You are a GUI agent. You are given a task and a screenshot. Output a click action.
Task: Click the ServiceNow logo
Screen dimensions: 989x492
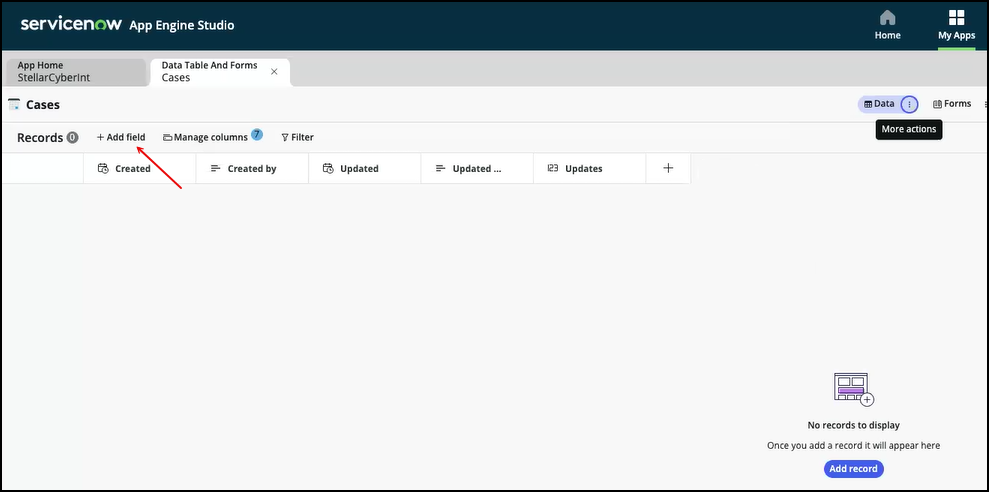tap(68, 24)
